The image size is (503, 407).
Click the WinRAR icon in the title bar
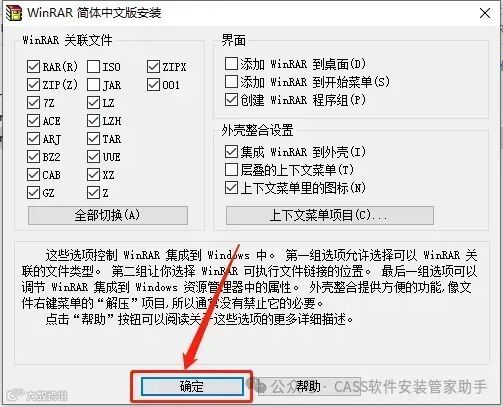pos(14,12)
